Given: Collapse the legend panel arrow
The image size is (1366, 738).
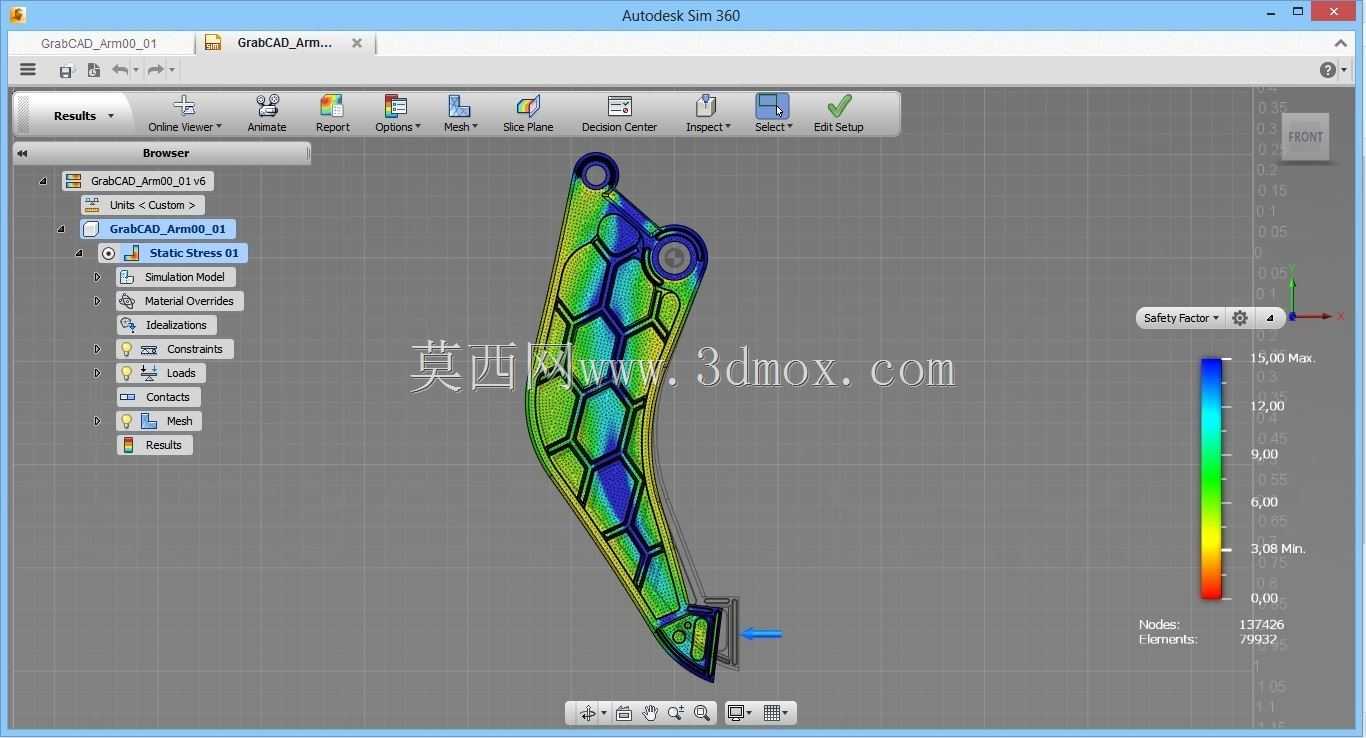Looking at the screenshot, I should pos(1269,318).
